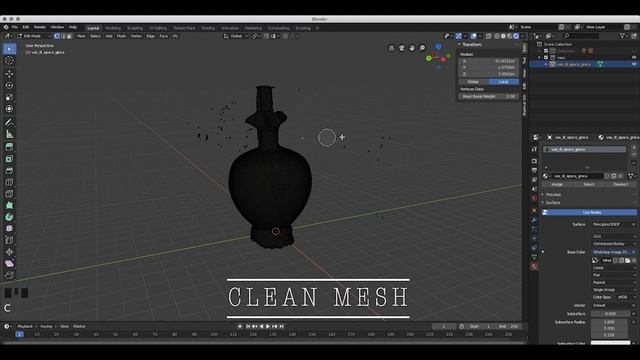The image size is (640, 360).
Task: Click the material Select button
Action: click(x=589, y=184)
